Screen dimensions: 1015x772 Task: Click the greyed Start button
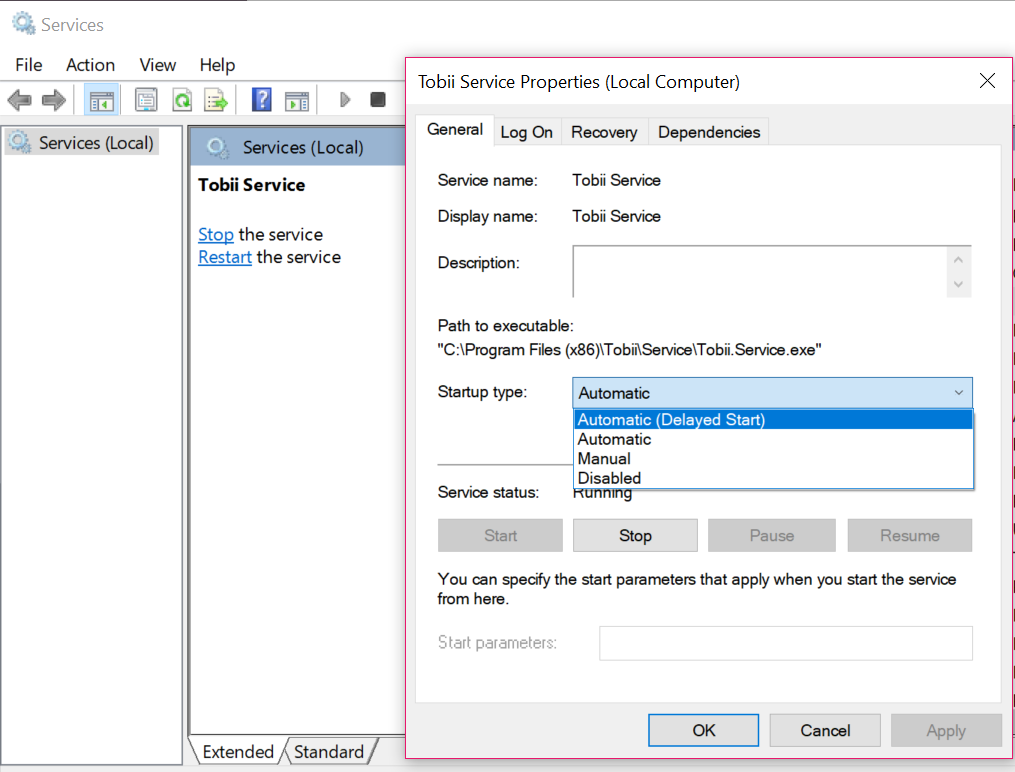pyautogui.click(x=500, y=535)
